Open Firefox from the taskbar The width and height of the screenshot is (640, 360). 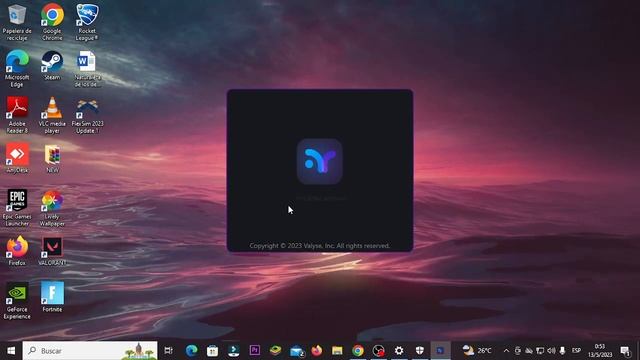click(317, 351)
